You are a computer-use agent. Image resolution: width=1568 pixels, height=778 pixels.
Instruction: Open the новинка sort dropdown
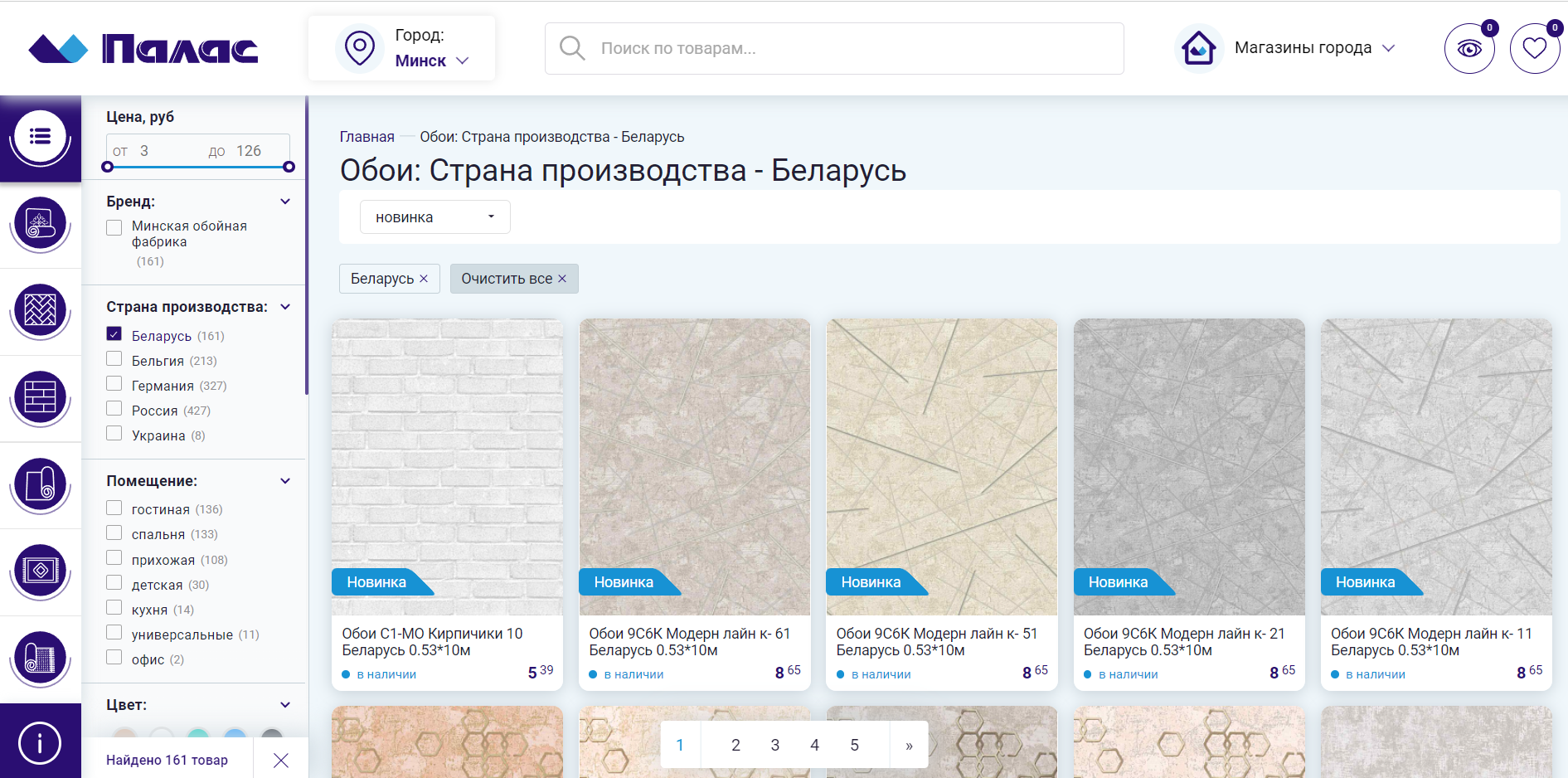[434, 217]
